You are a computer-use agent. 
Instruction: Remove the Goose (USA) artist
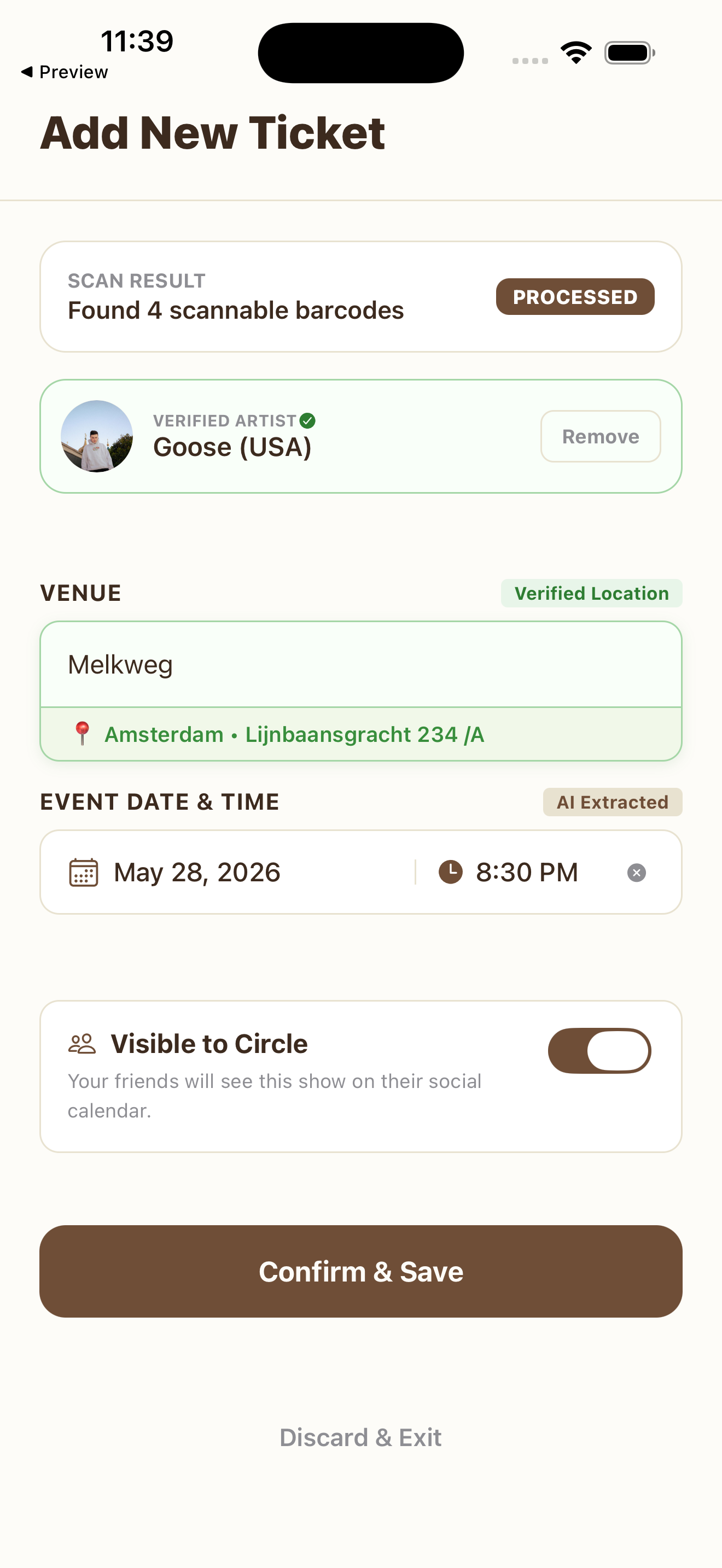pos(600,436)
